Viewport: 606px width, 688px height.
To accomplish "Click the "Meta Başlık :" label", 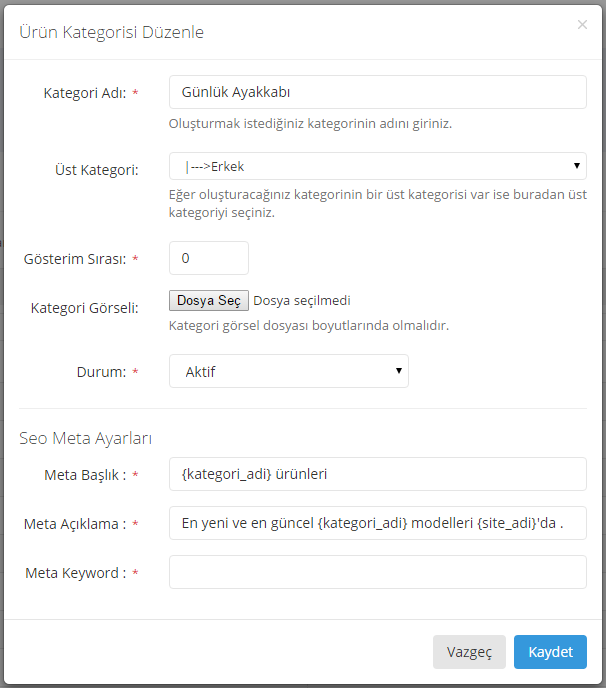I will coord(84,475).
